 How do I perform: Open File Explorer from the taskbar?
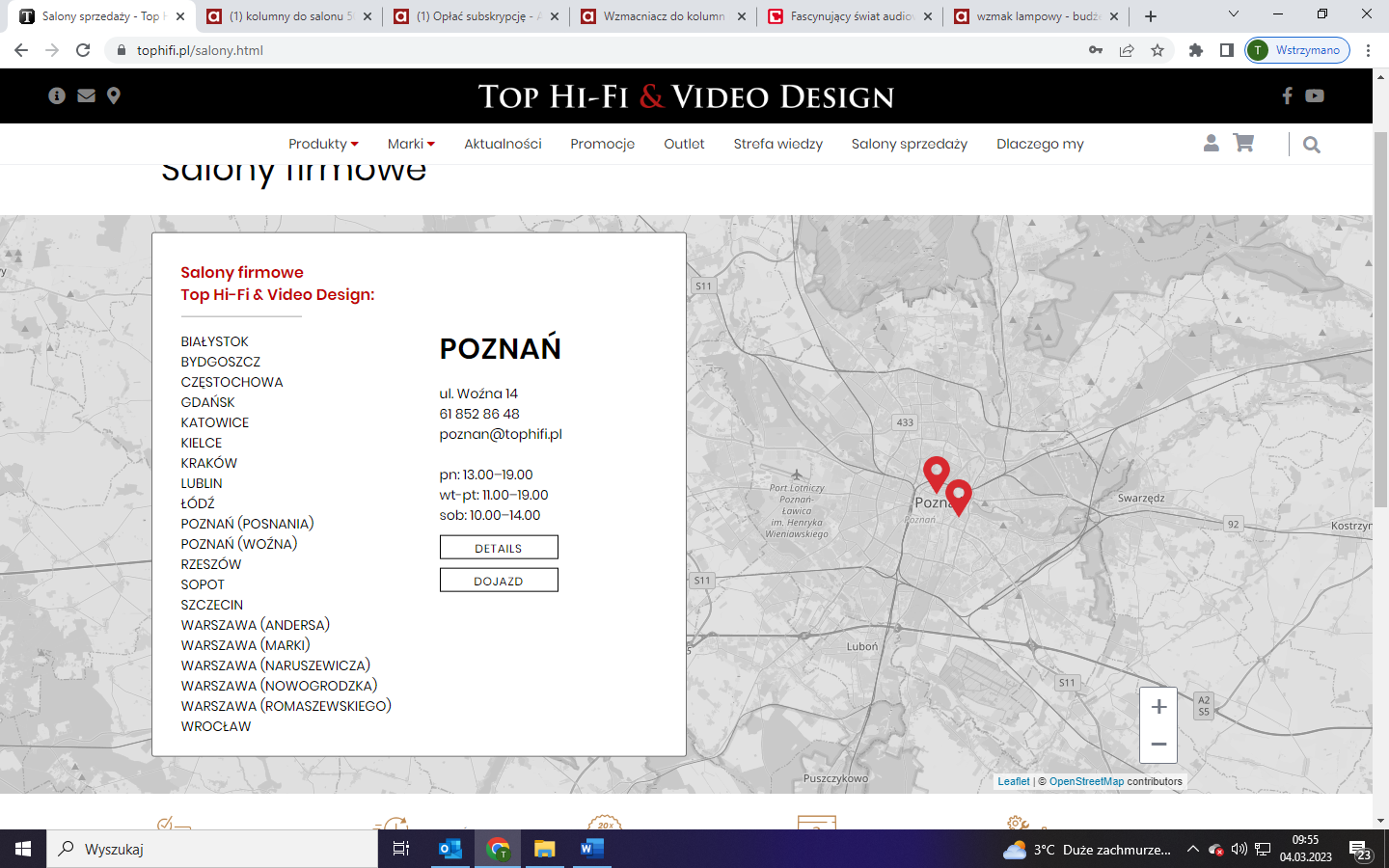click(x=545, y=849)
